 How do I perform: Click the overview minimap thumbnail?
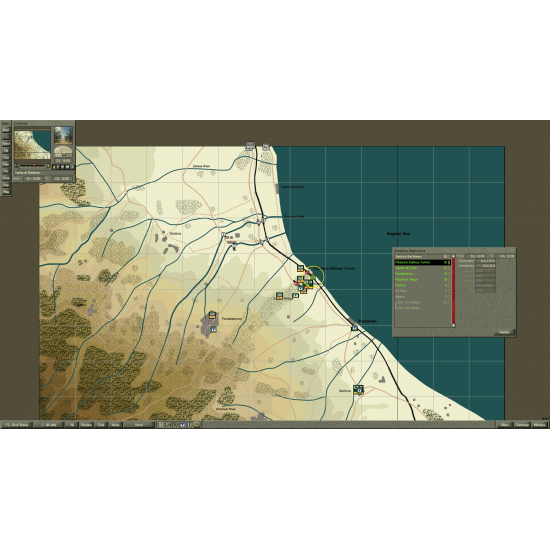(32, 145)
